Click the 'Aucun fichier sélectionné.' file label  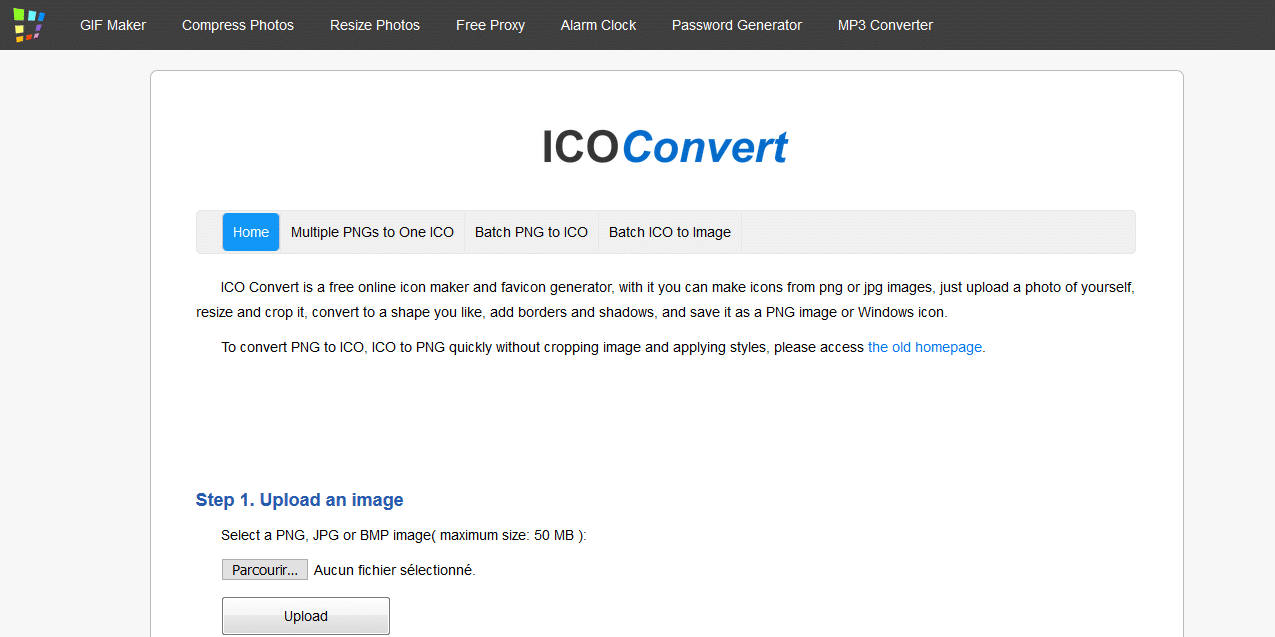395,570
